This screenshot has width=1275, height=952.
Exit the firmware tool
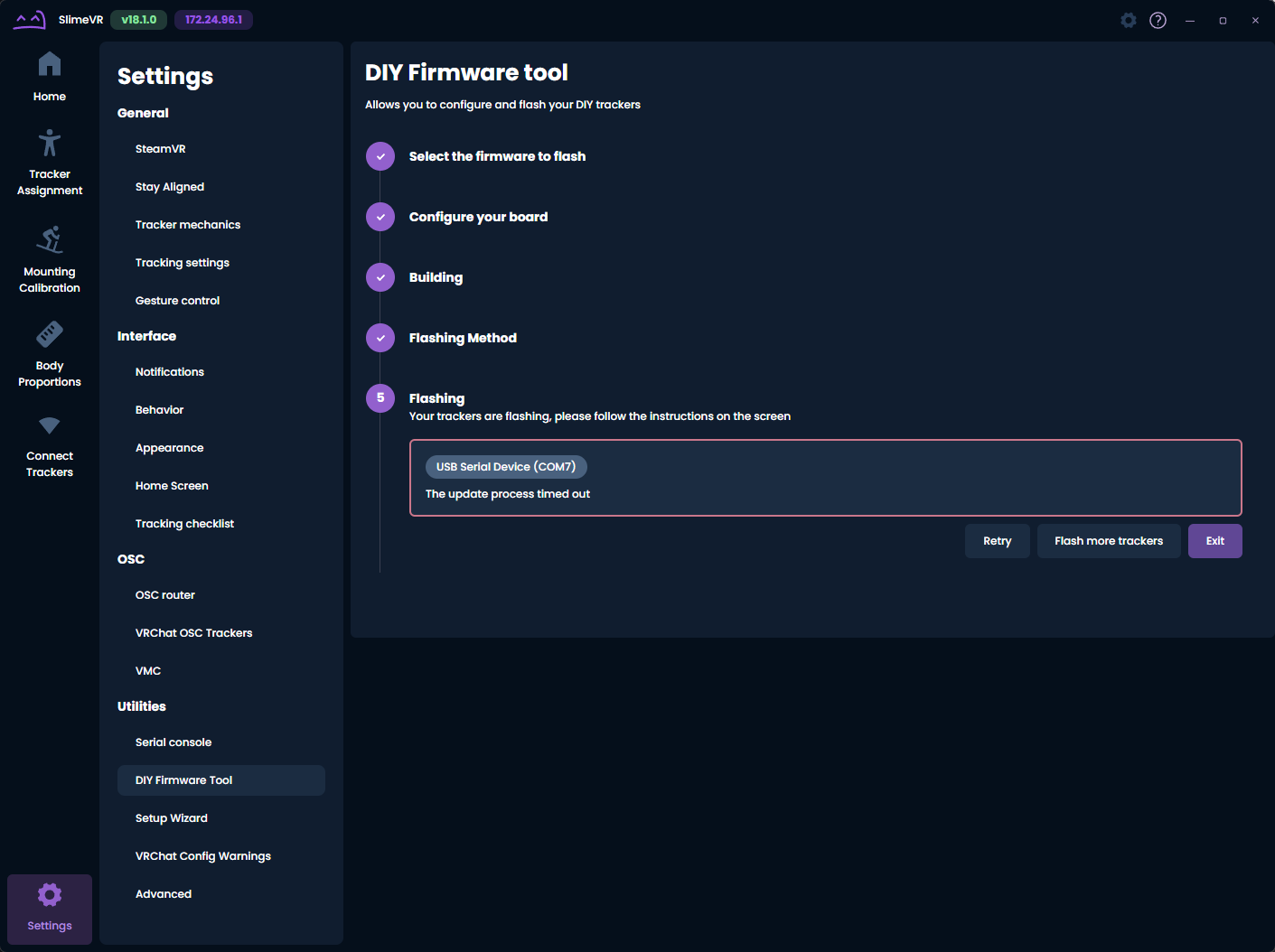(x=1214, y=541)
